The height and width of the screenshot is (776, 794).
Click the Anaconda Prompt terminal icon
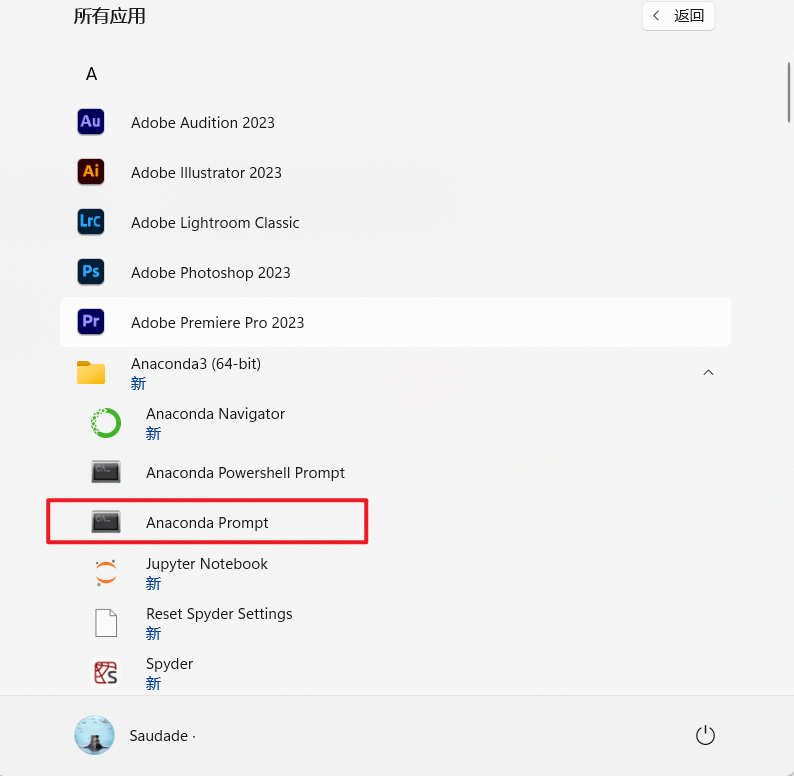coord(106,522)
